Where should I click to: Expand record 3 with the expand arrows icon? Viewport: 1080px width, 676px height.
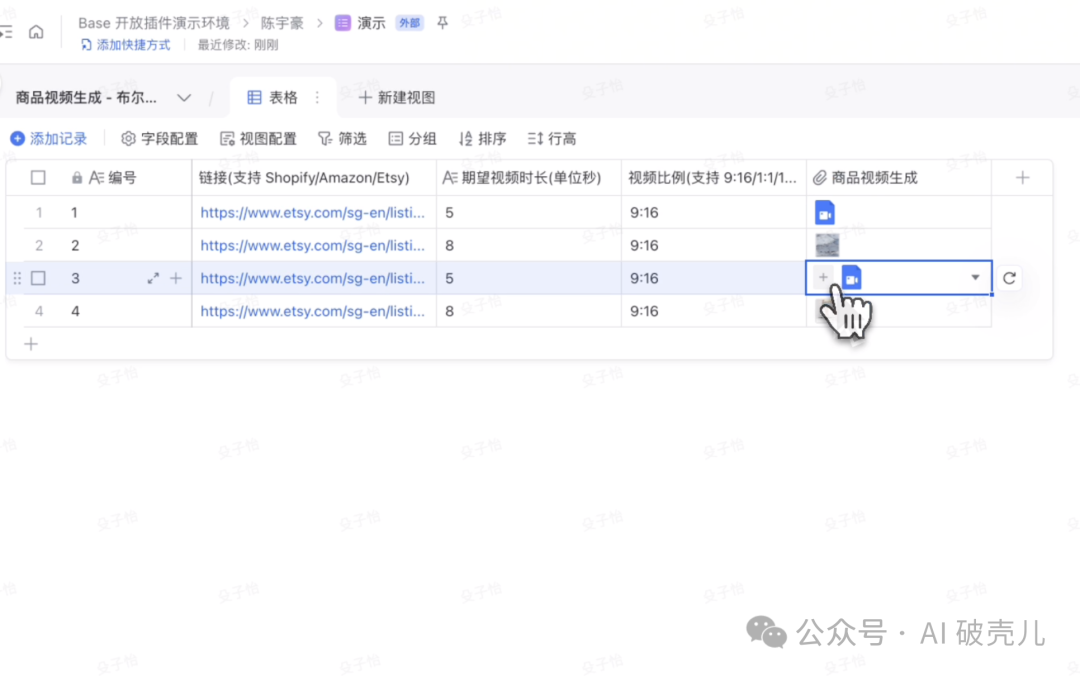click(x=153, y=279)
